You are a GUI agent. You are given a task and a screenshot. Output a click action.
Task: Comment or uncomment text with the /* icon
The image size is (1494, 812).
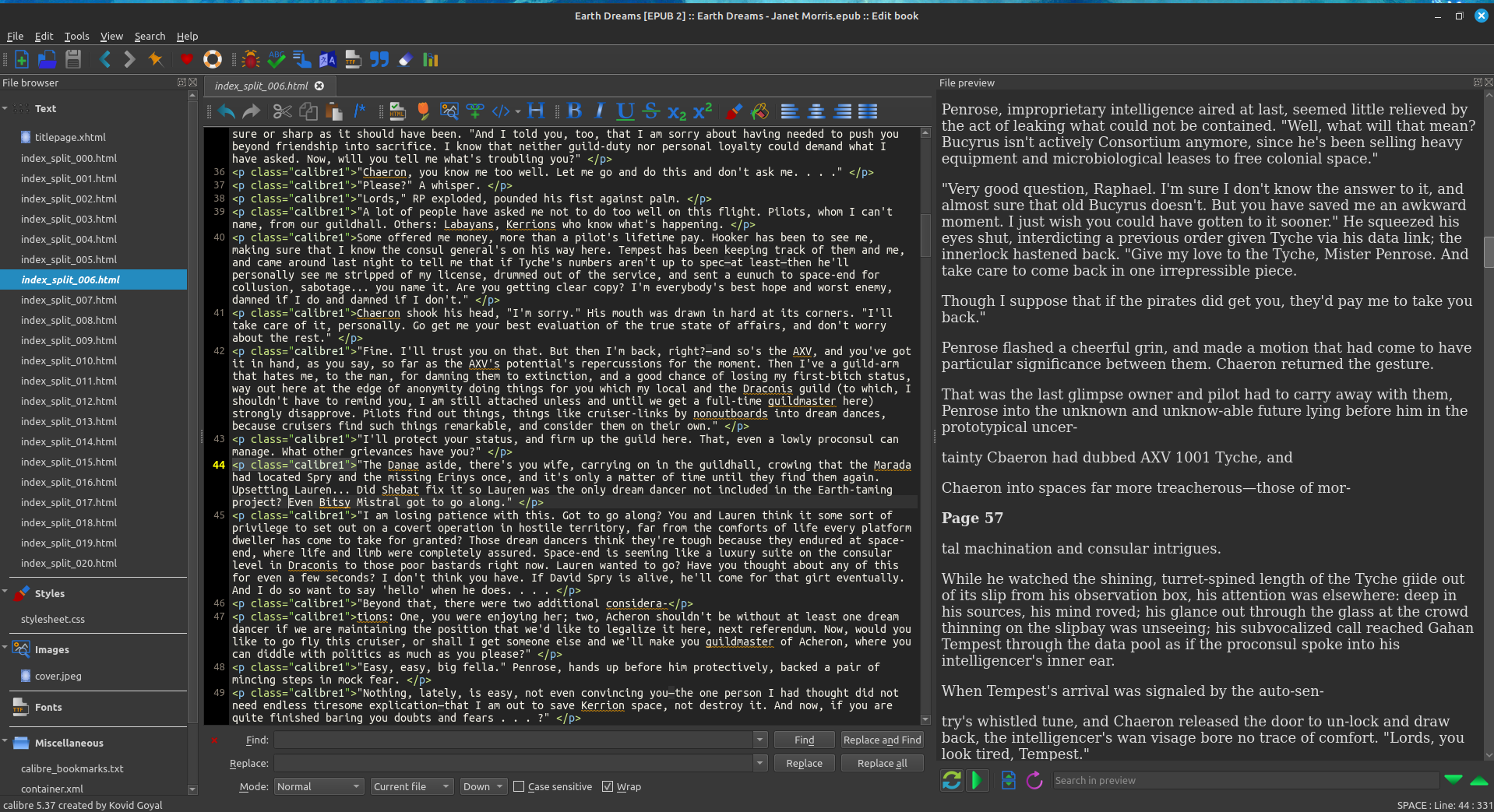point(359,111)
